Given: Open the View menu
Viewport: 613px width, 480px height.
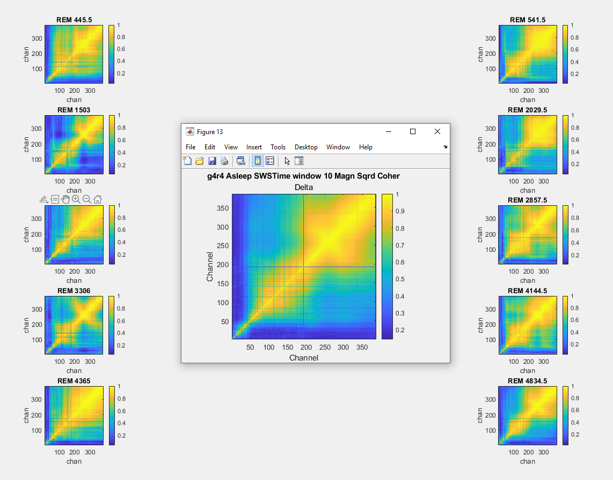Looking at the screenshot, I should click(x=231, y=147).
